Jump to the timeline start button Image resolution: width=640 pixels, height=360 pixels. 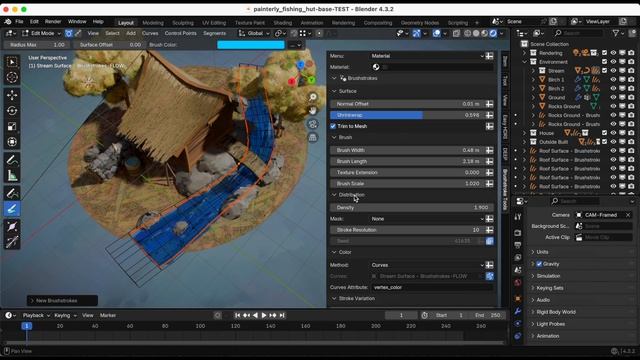click(238, 316)
